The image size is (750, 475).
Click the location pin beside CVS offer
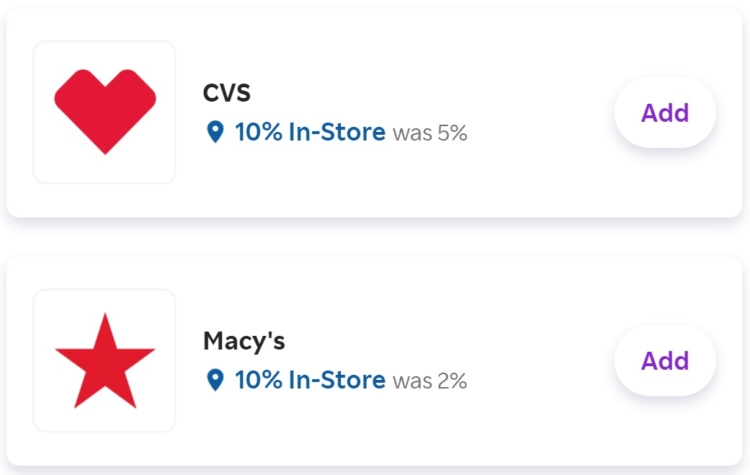coord(215,132)
